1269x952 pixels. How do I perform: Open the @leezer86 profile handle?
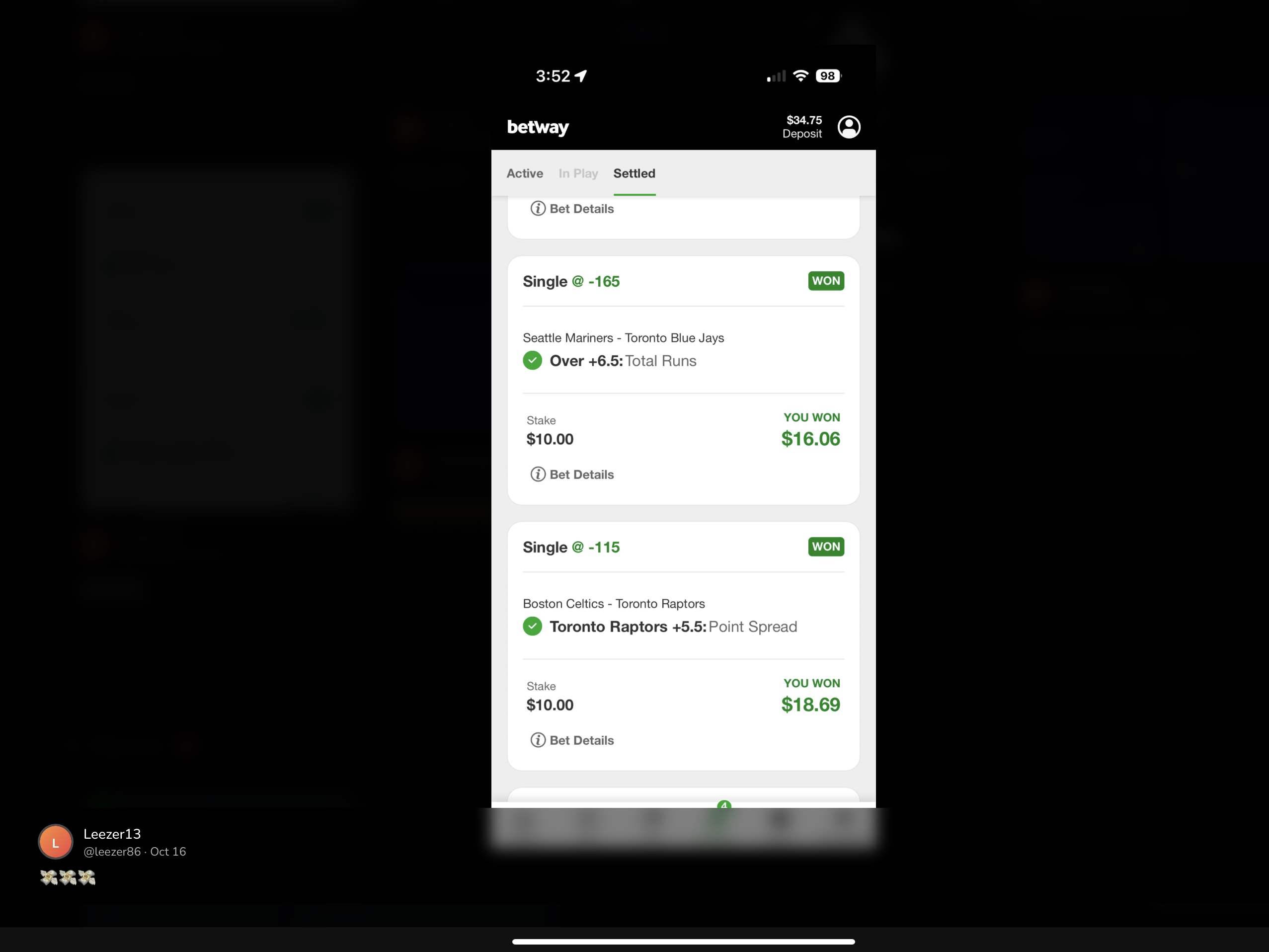click(x=112, y=852)
